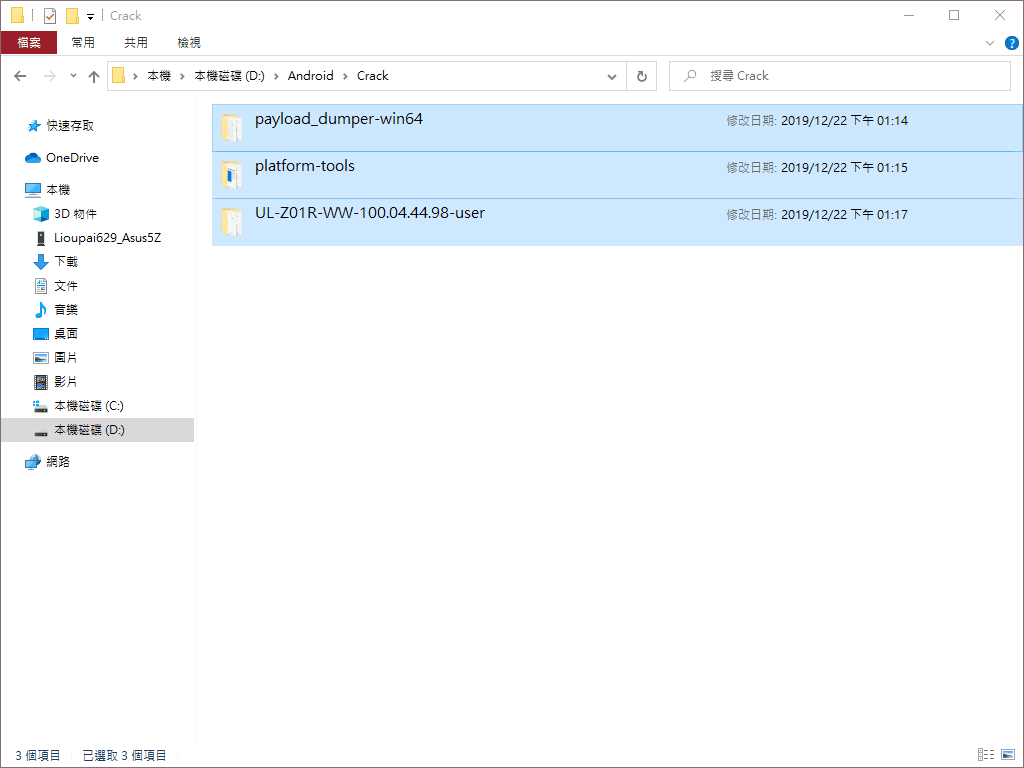Select OneDrive in the navigation pane
The height and width of the screenshot is (768, 1024).
72,157
